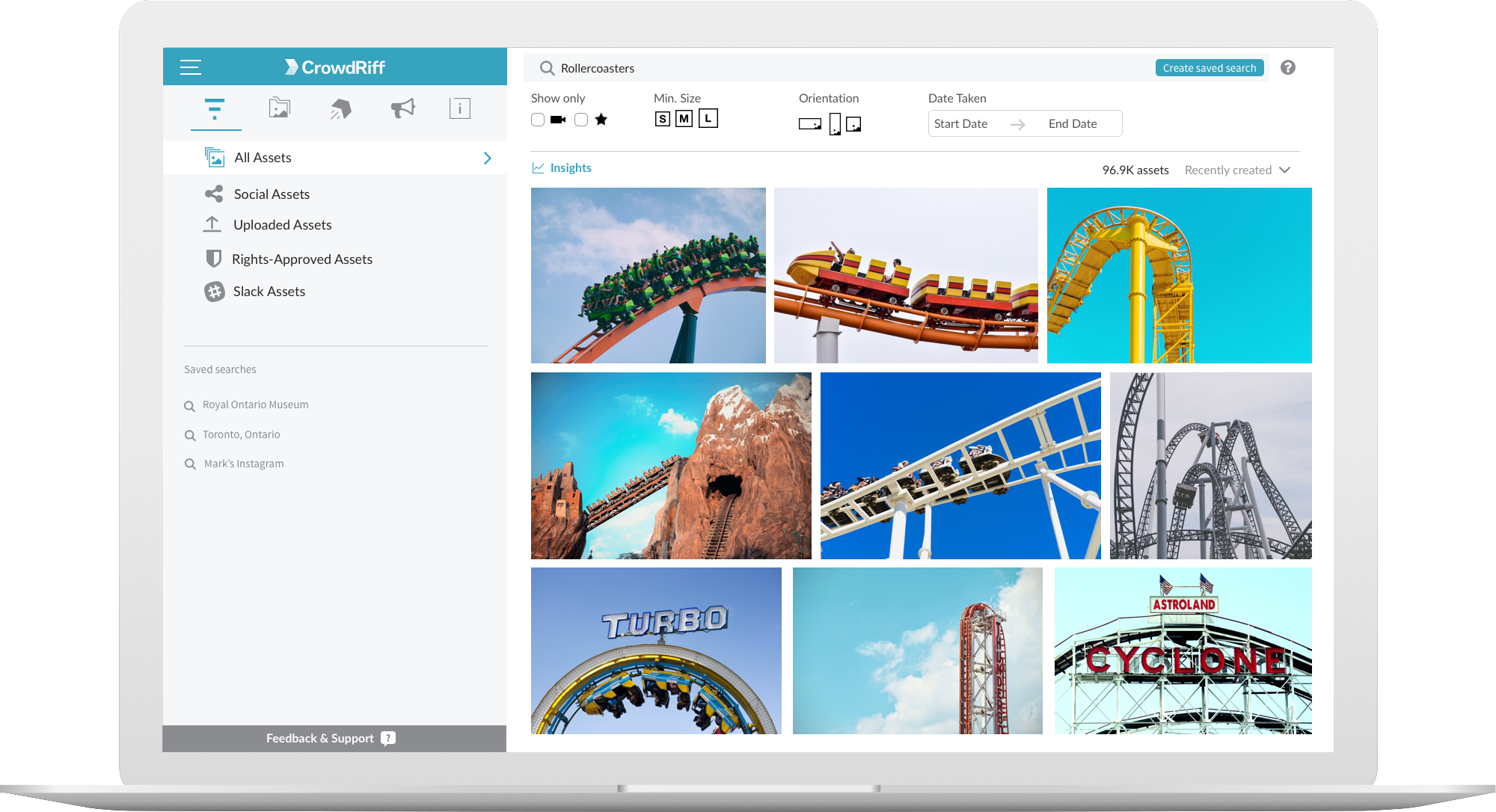Select Social Assets
Viewport: 1496px width, 812px height.
pos(272,194)
